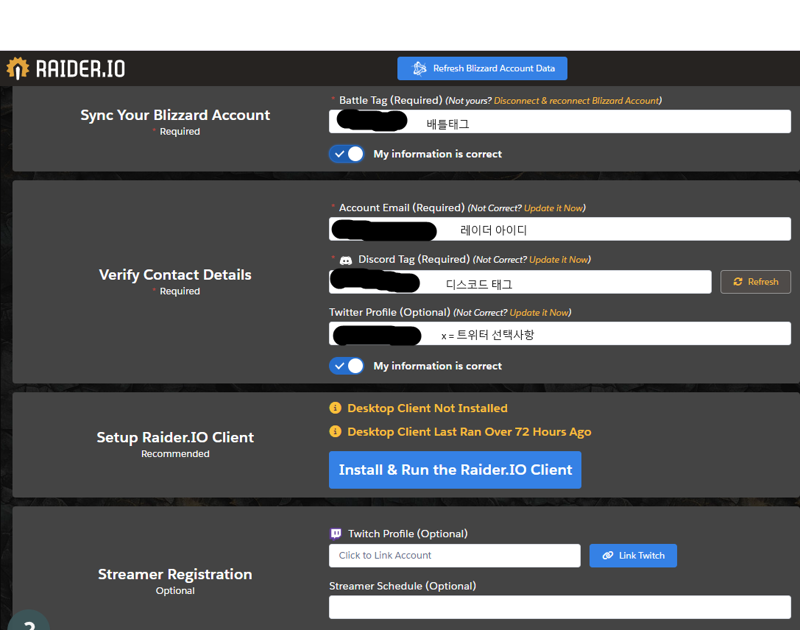Click the info icon beside Last Ran Over 72 Hours

(335, 432)
